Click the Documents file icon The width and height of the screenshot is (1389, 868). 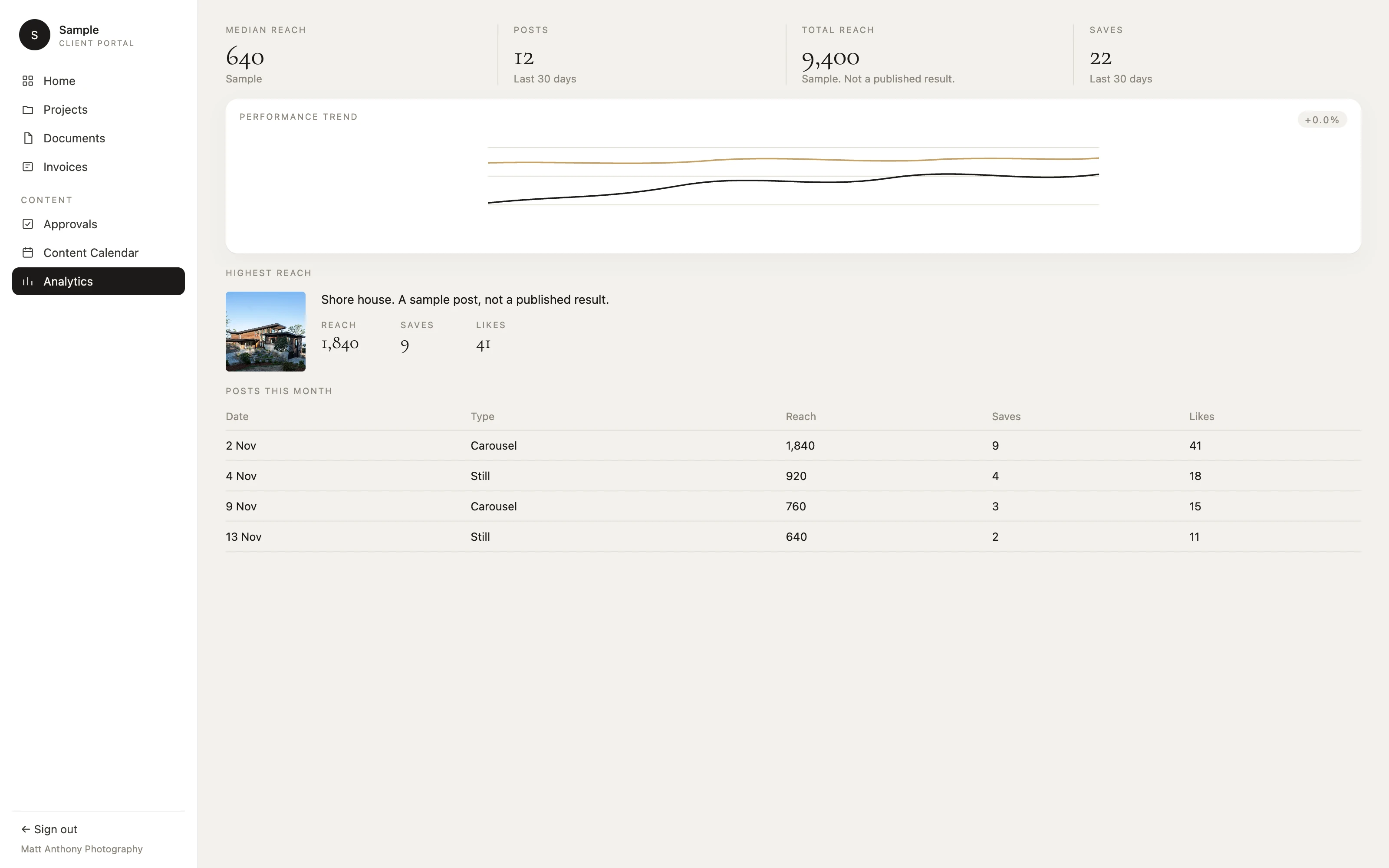pos(27,138)
